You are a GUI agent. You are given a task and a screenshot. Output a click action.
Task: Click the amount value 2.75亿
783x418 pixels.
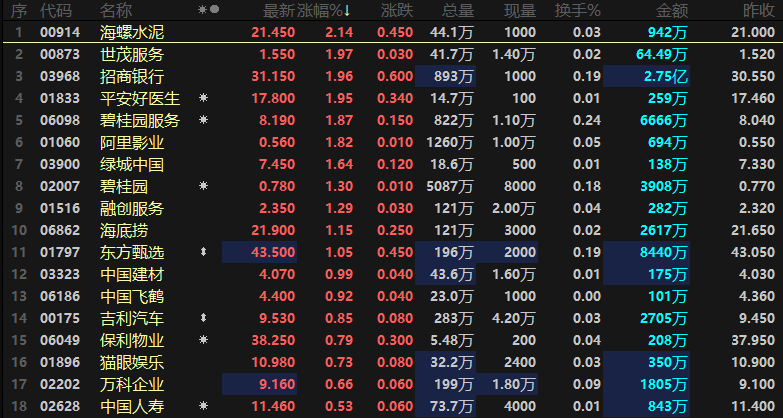pyautogui.click(x=665, y=76)
